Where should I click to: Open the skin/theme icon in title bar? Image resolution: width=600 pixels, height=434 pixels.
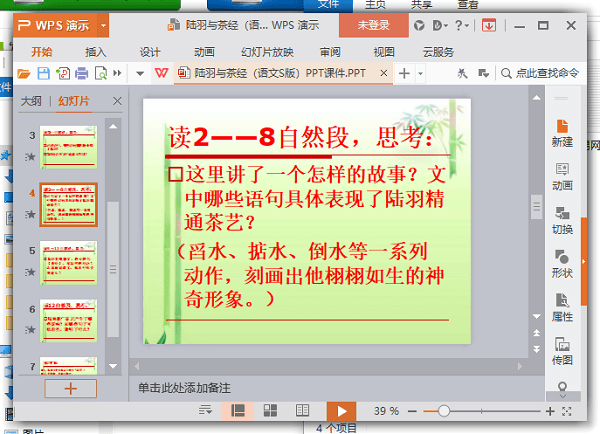pos(419,26)
